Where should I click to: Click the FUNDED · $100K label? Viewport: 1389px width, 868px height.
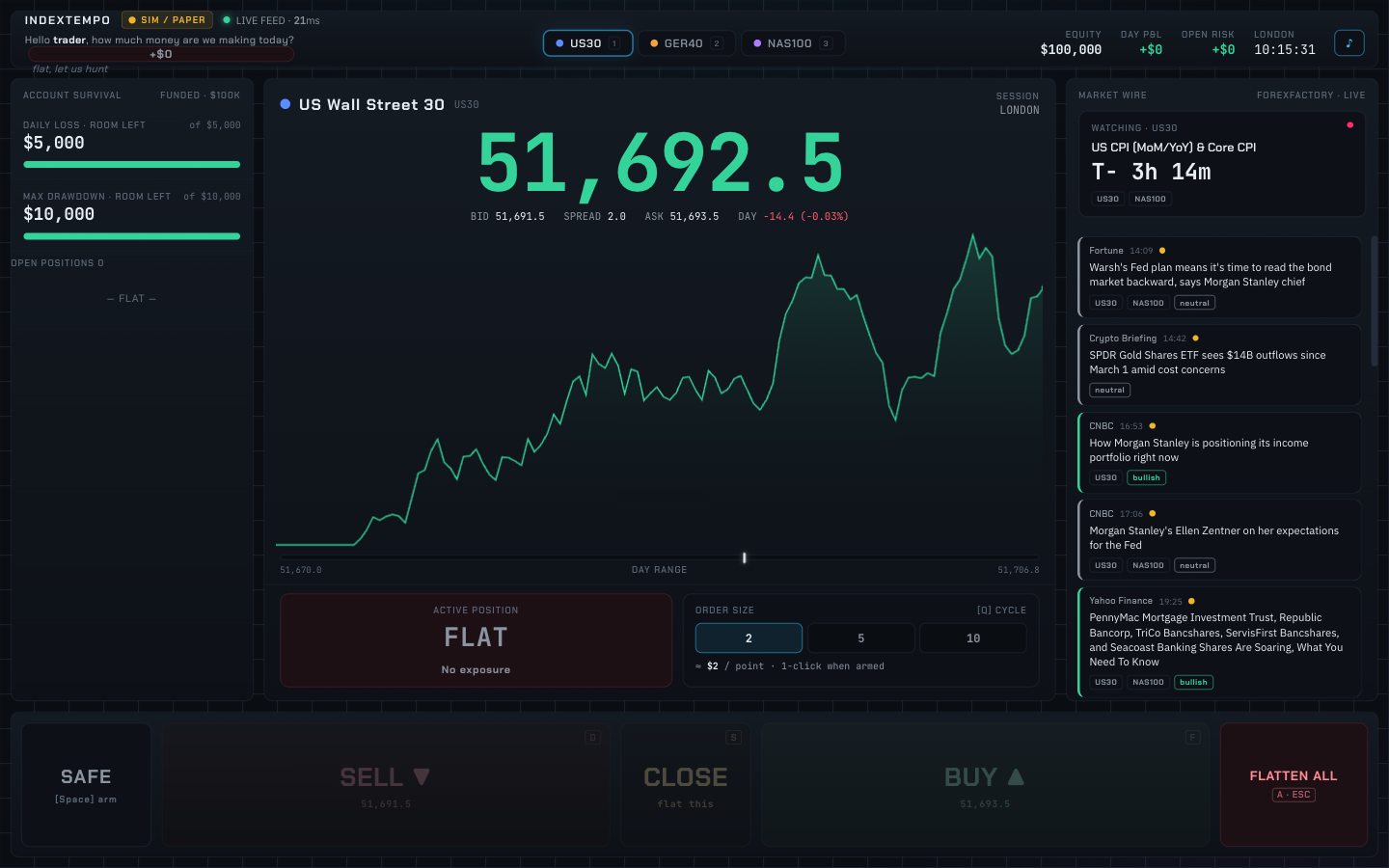click(200, 95)
